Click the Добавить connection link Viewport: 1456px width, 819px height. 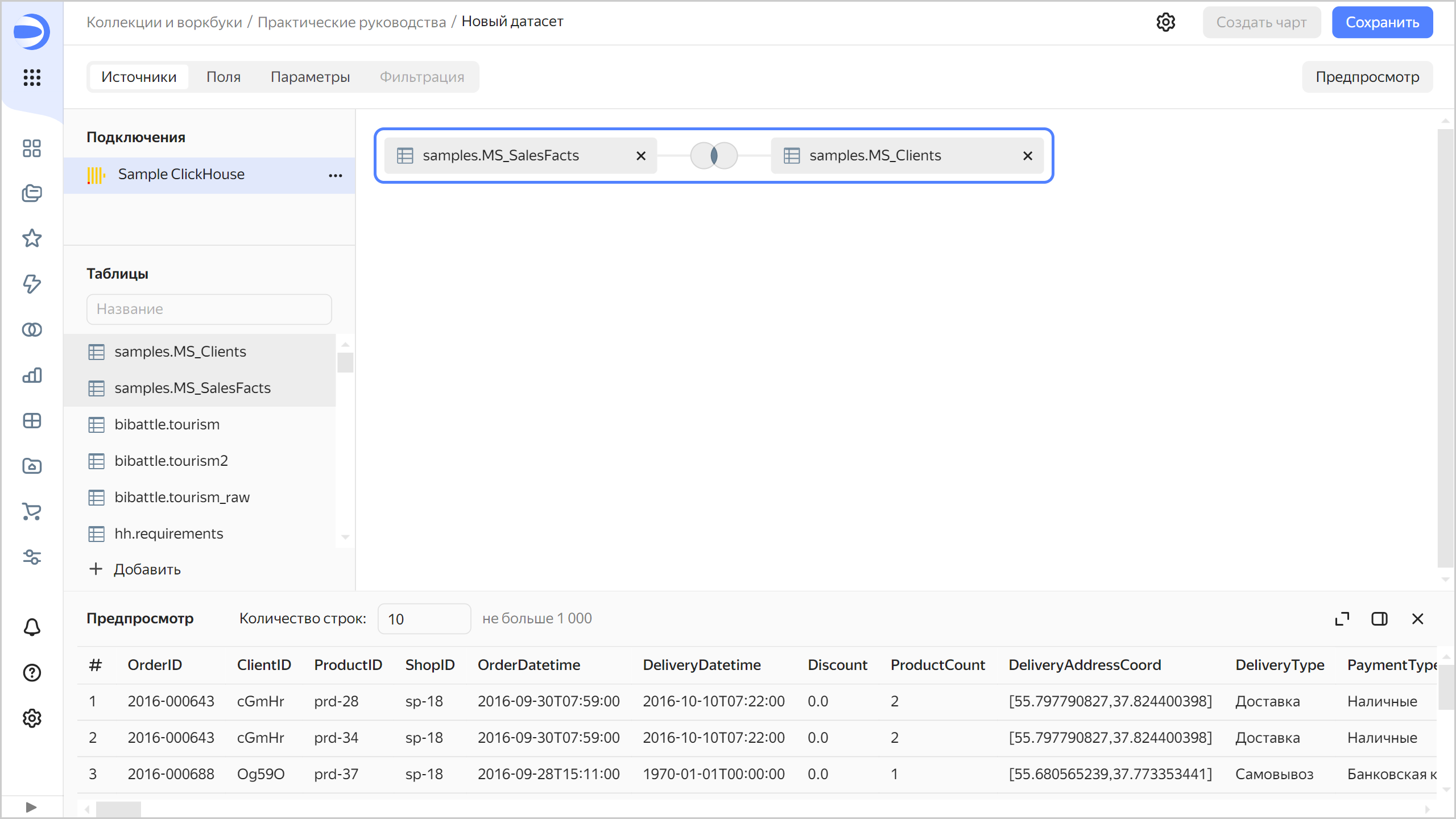click(x=135, y=569)
